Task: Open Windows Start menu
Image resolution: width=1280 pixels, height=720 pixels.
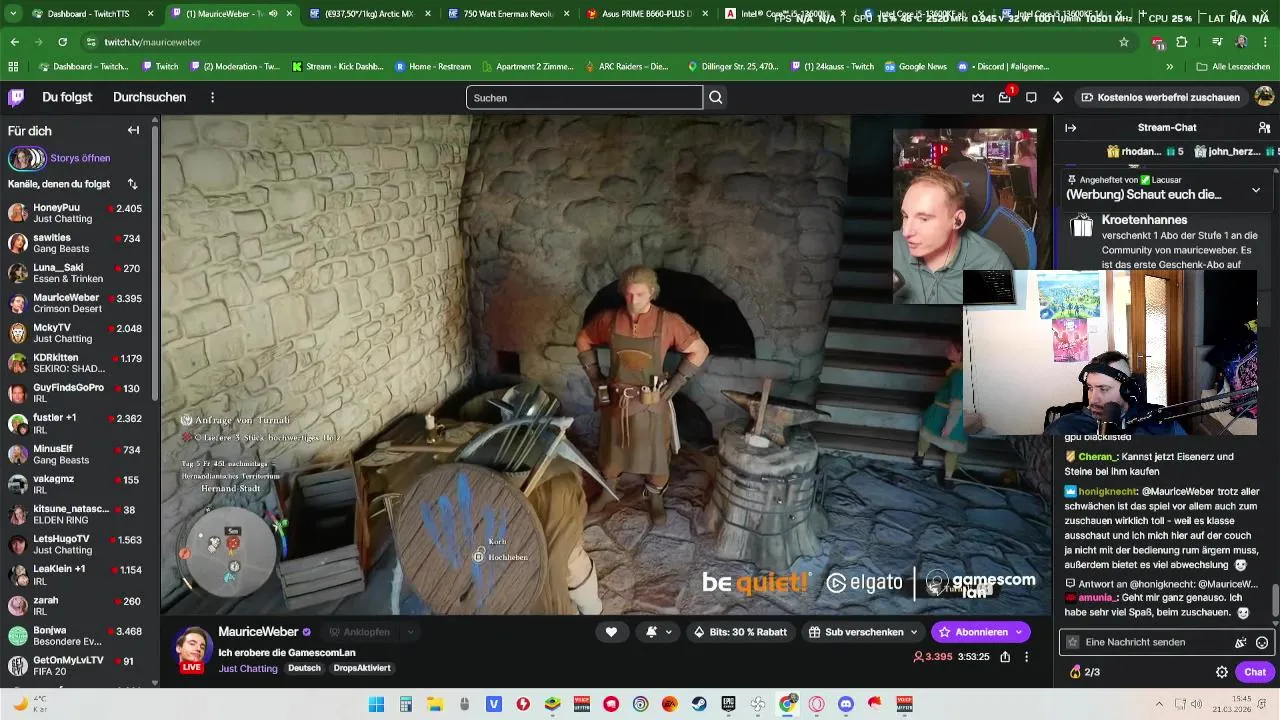Action: pos(376,704)
